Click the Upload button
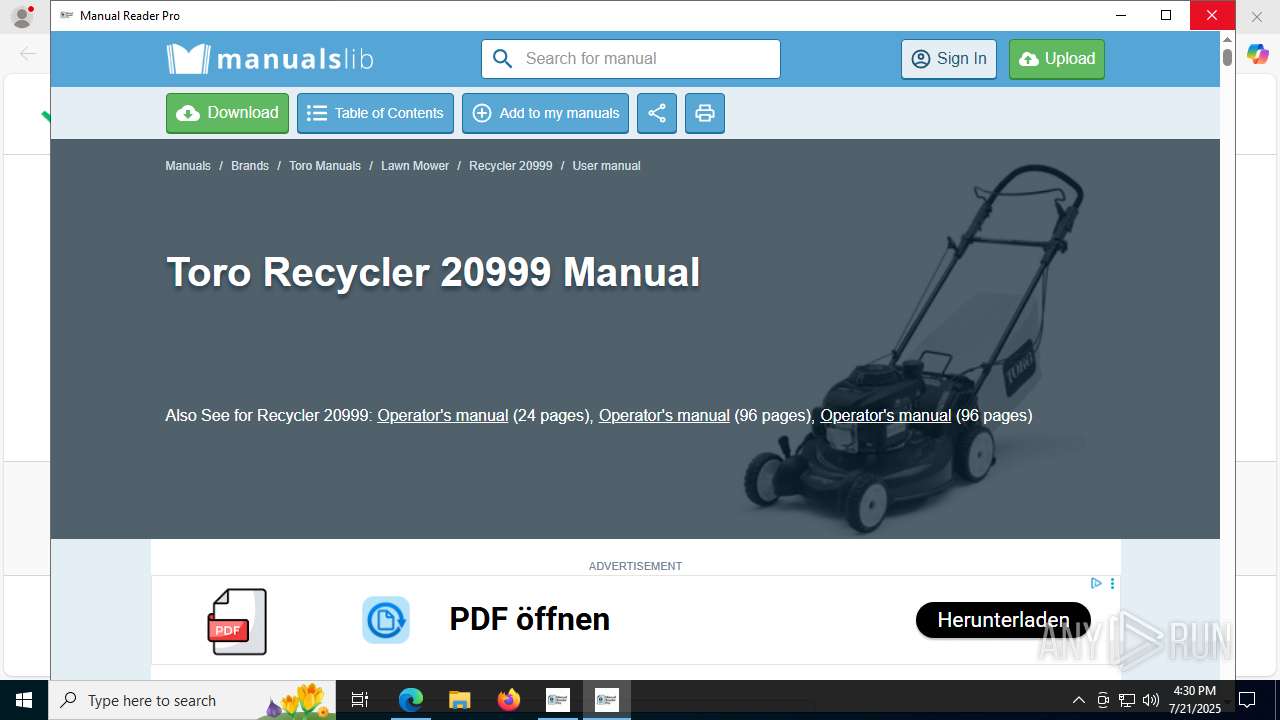Screen dimensions: 1280x720 (1057, 59)
